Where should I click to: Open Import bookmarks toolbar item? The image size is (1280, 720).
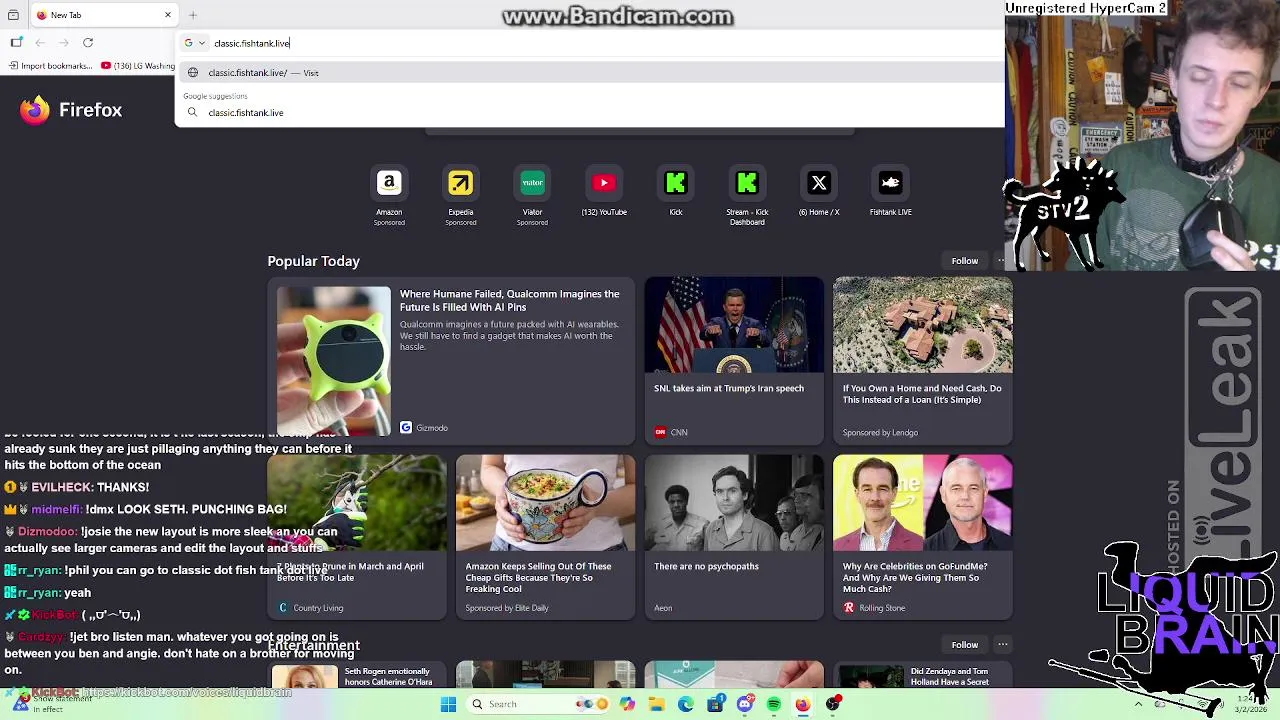50,66
